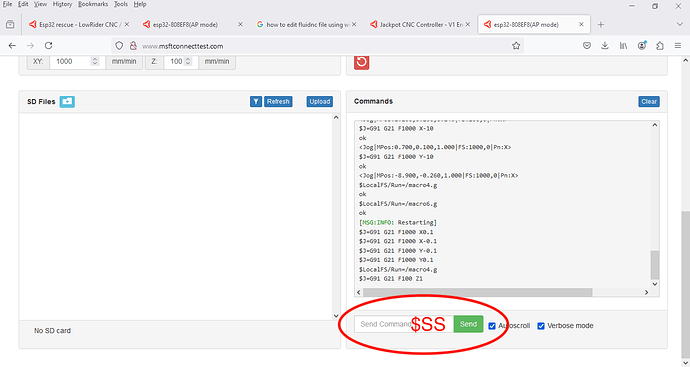Open the Help menu
This screenshot has height=367, width=690.
pyautogui.click(x=140, y=4)
